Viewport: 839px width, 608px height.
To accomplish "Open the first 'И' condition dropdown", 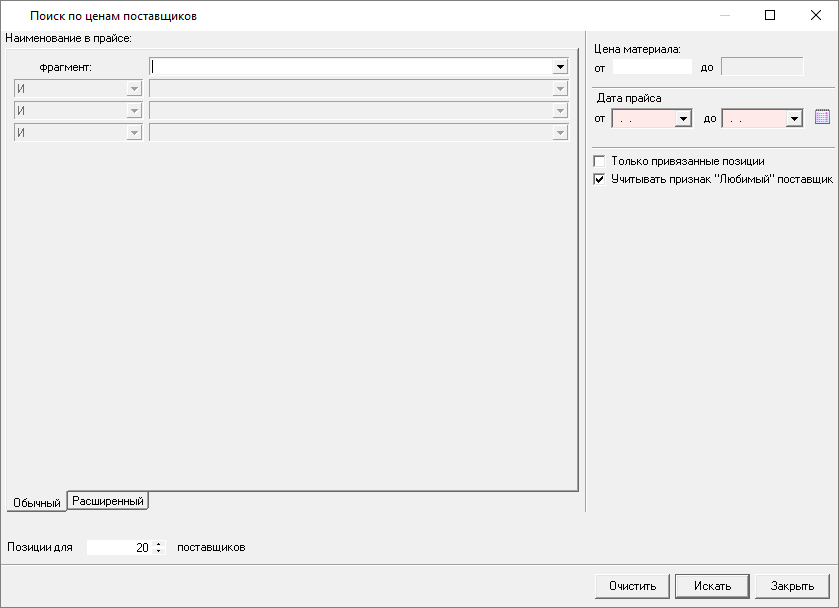I will click(134, 88).
